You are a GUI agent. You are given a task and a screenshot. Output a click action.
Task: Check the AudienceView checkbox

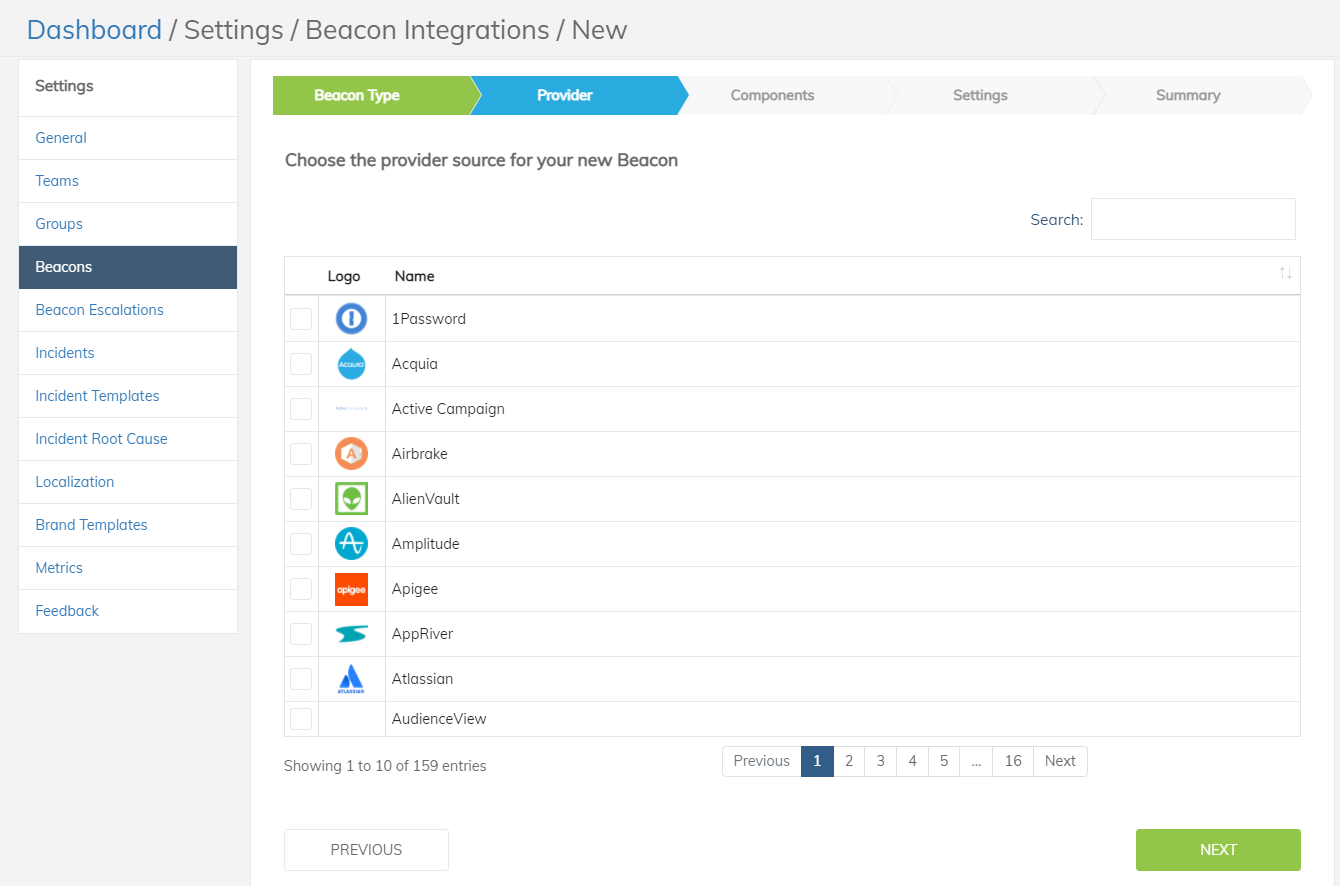click(x=301, y=719)
